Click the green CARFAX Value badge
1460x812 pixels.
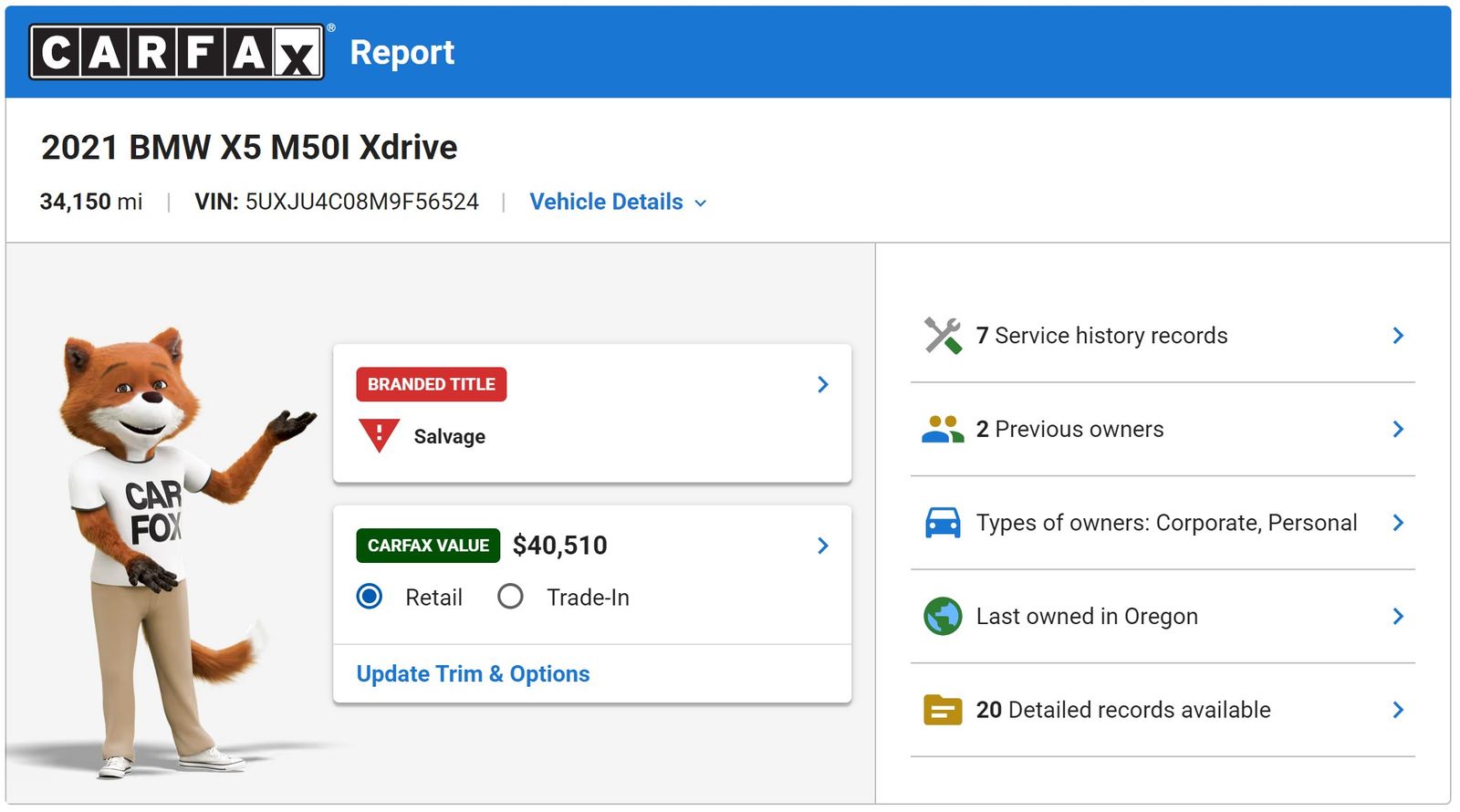pos(428,546)
